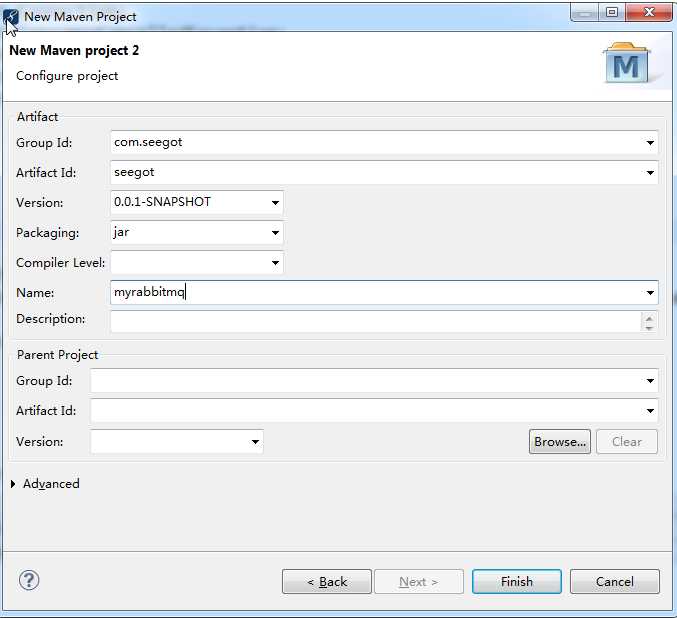Click the Description scroll up arrow
This screenshot has height=618, width=677.
(649, 318)
